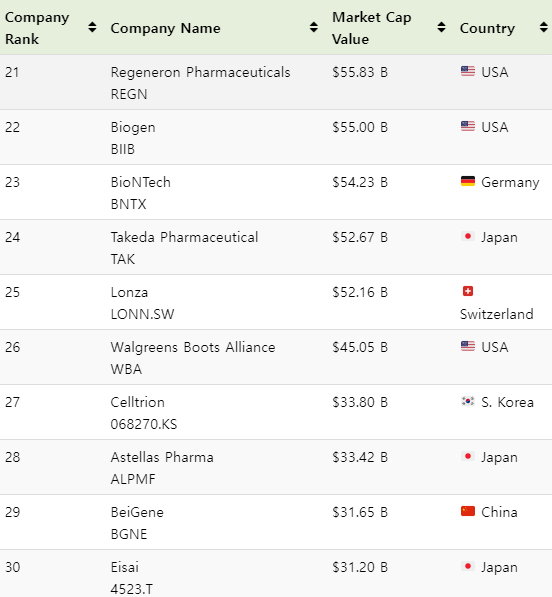Click the South Korea flag icon
552x597 pixels.
pyautogui.click(x=467, y=401)
